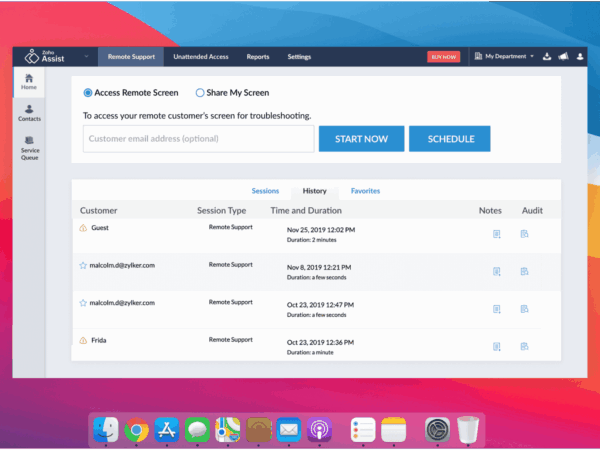Open Service Queue in the sidebar
Image resolution: width=600 pixels, height=450 pixels.
pyautogui.click(x=29, y=148)
